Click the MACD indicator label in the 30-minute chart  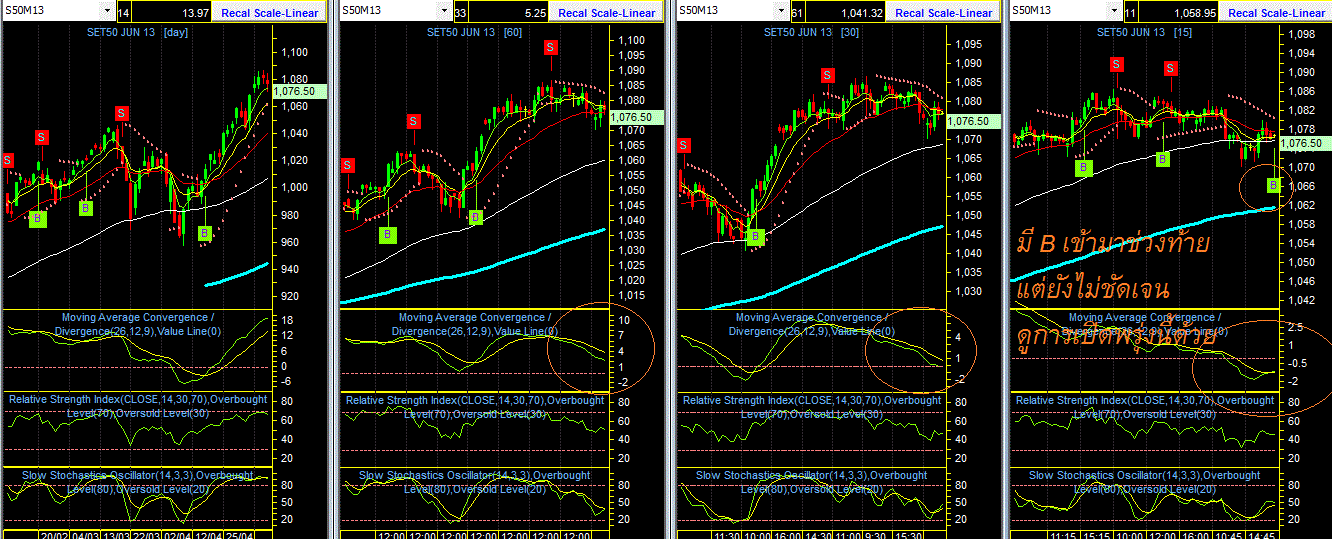pos(811,324)
